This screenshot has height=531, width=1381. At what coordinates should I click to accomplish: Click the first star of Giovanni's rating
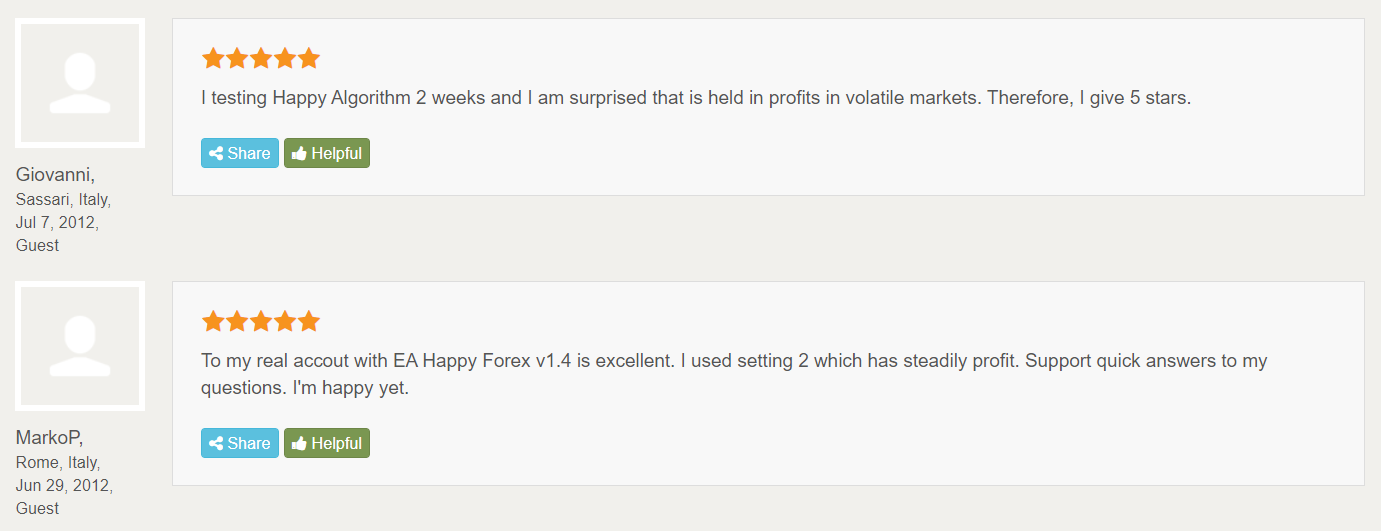pos(213,58)
